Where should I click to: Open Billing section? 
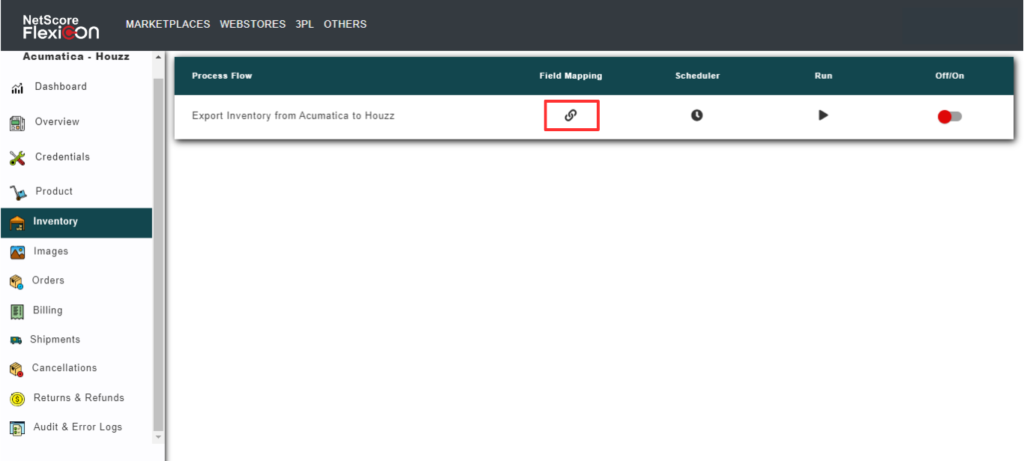pos(48,310)
